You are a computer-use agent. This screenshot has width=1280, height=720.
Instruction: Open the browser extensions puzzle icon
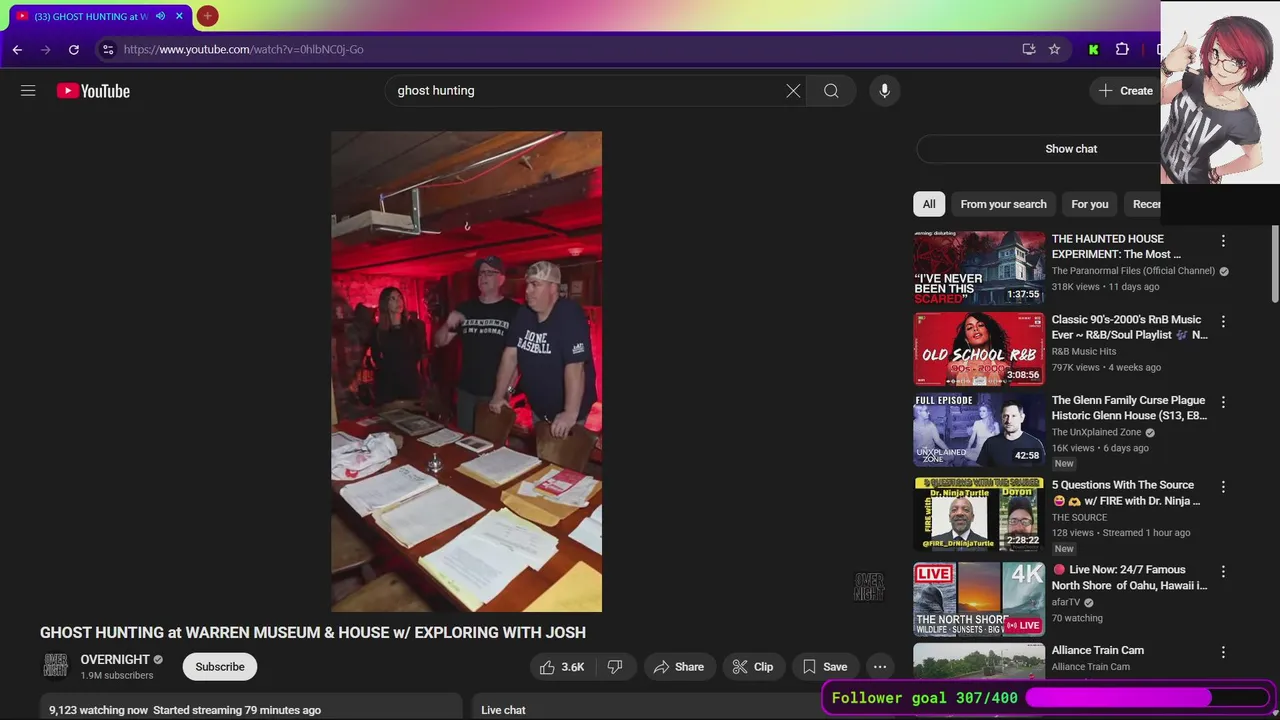point(1122,49)
